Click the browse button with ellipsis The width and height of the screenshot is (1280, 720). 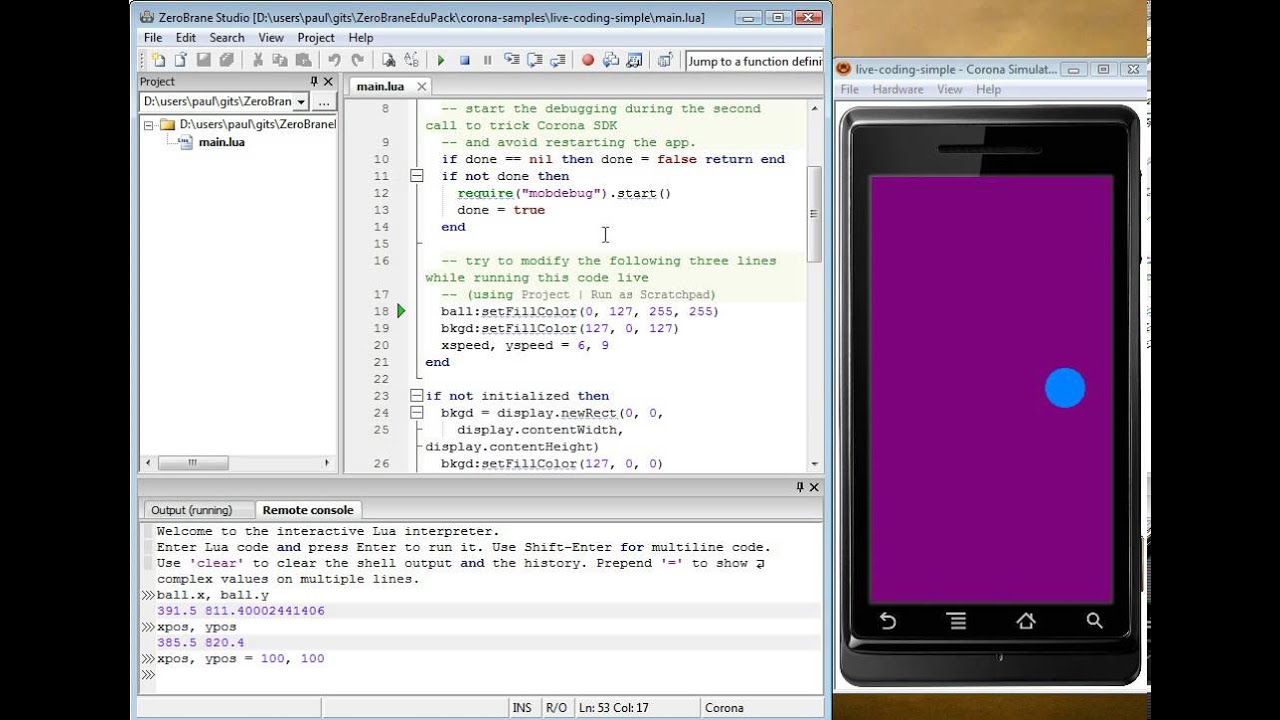pyautogui.click(x=324, y=102)
